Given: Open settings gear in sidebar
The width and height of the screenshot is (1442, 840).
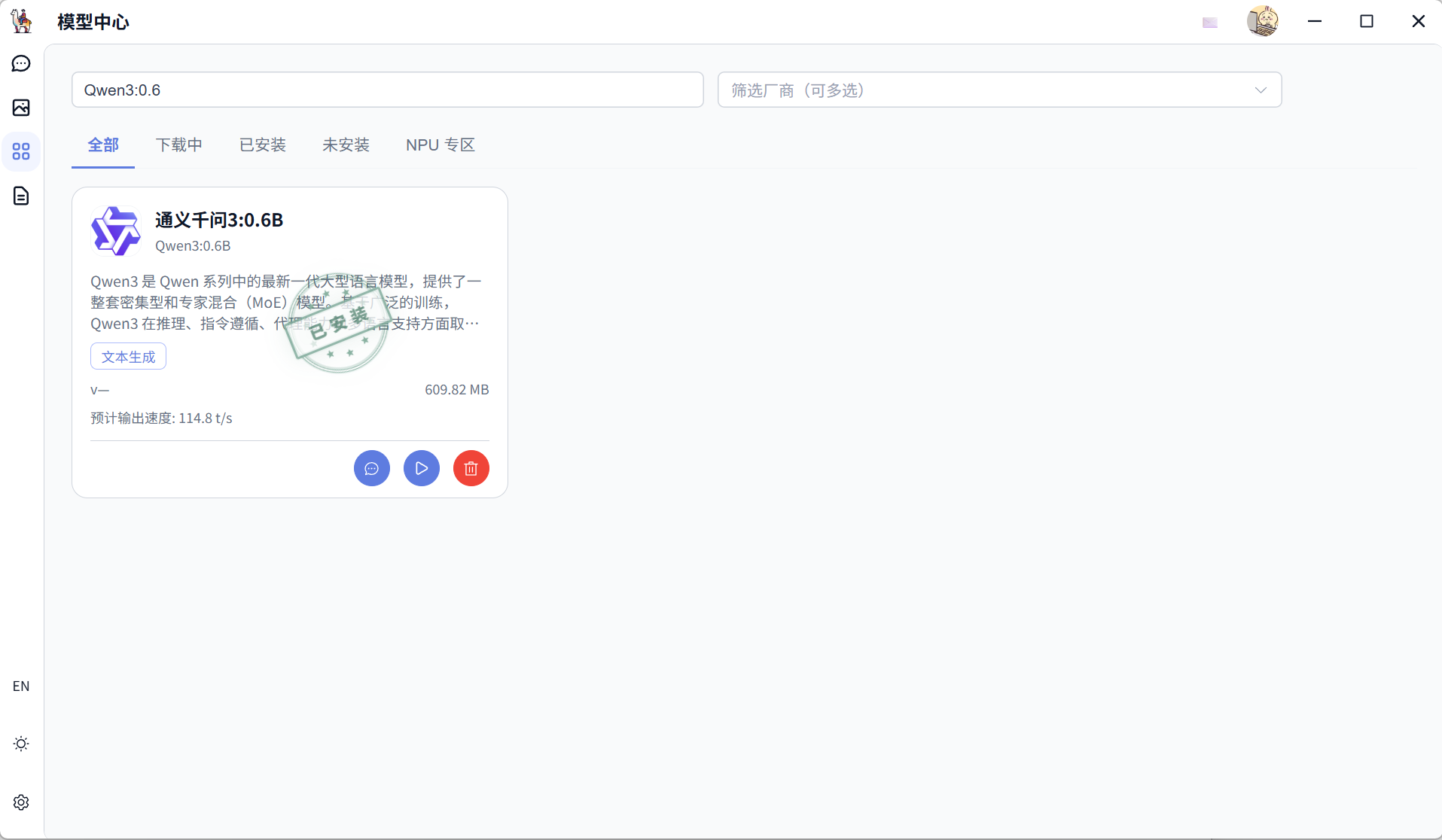Looking at the screenshot, I should click(21, 802).
